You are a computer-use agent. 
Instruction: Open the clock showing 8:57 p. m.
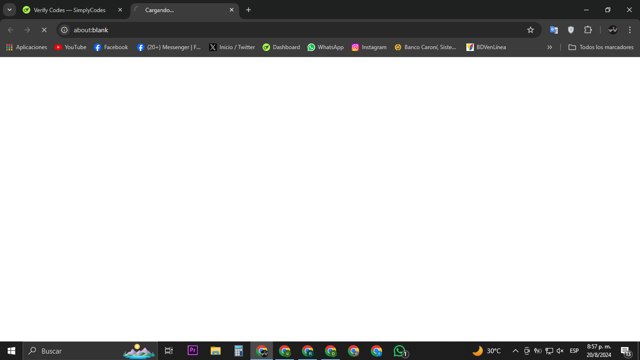tap(599, 351)
